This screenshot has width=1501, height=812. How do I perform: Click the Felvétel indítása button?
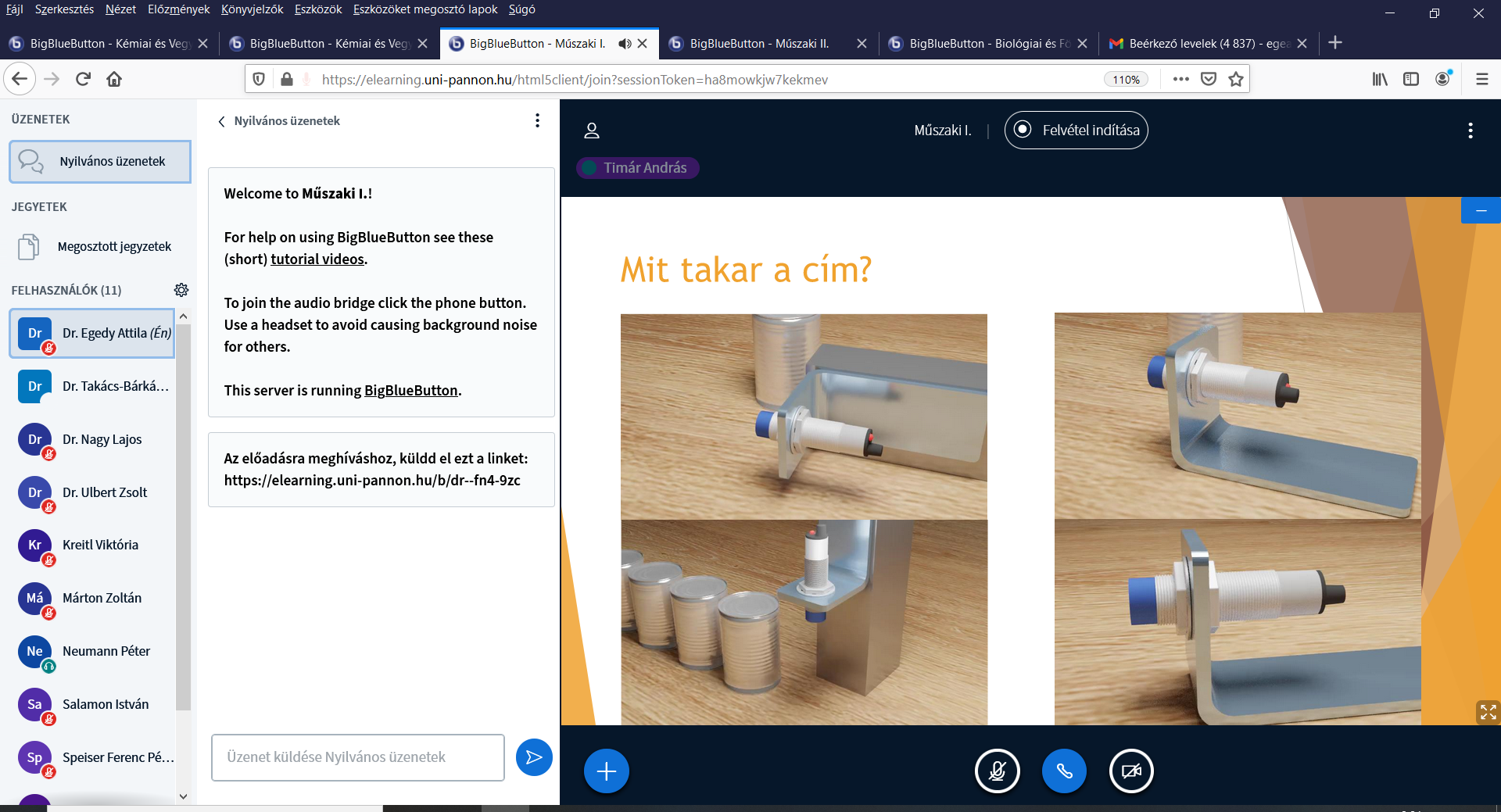click(x=1076, y=131)
